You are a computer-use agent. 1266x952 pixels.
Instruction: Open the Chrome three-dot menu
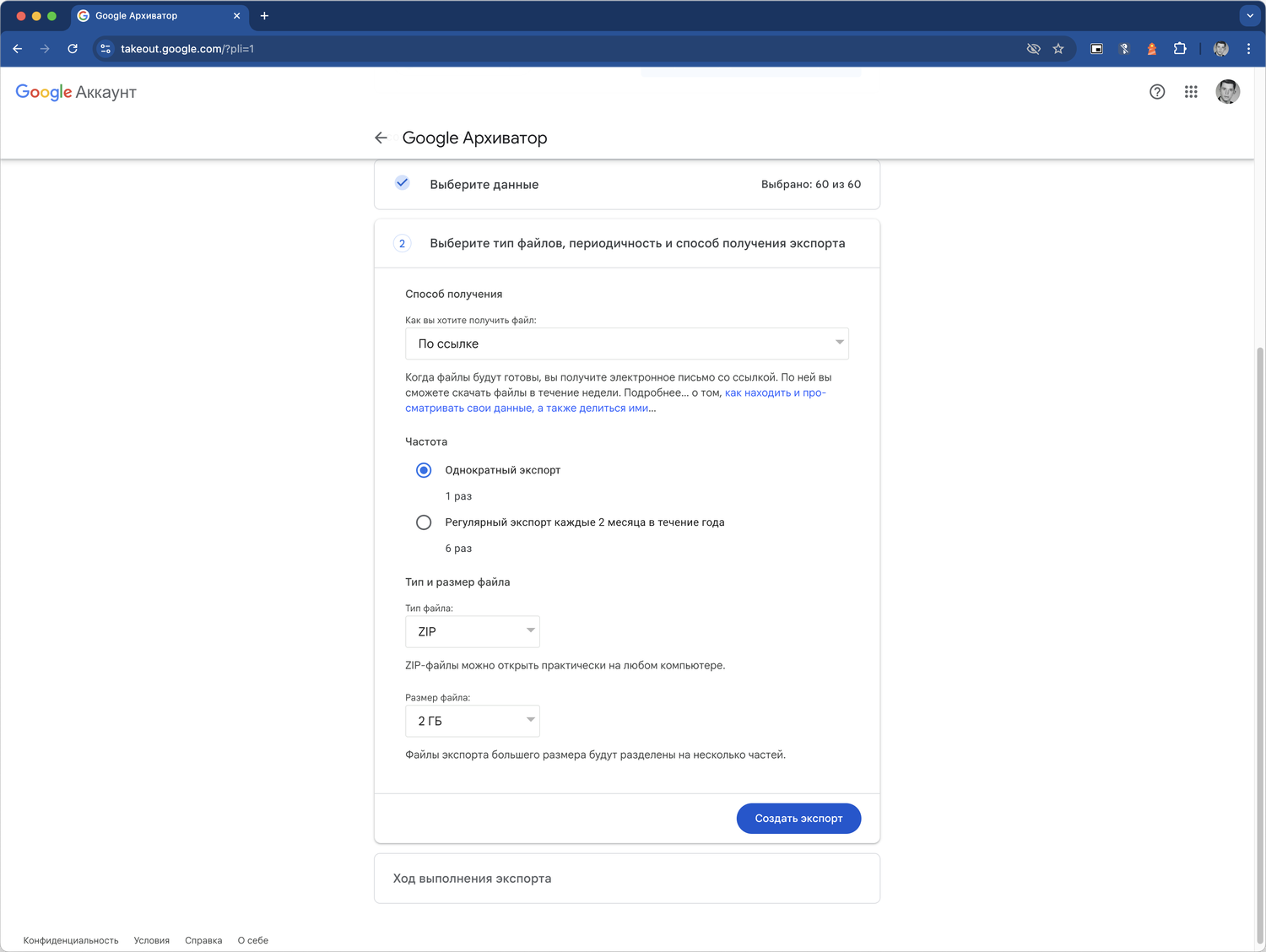[x=1248, y=49]
